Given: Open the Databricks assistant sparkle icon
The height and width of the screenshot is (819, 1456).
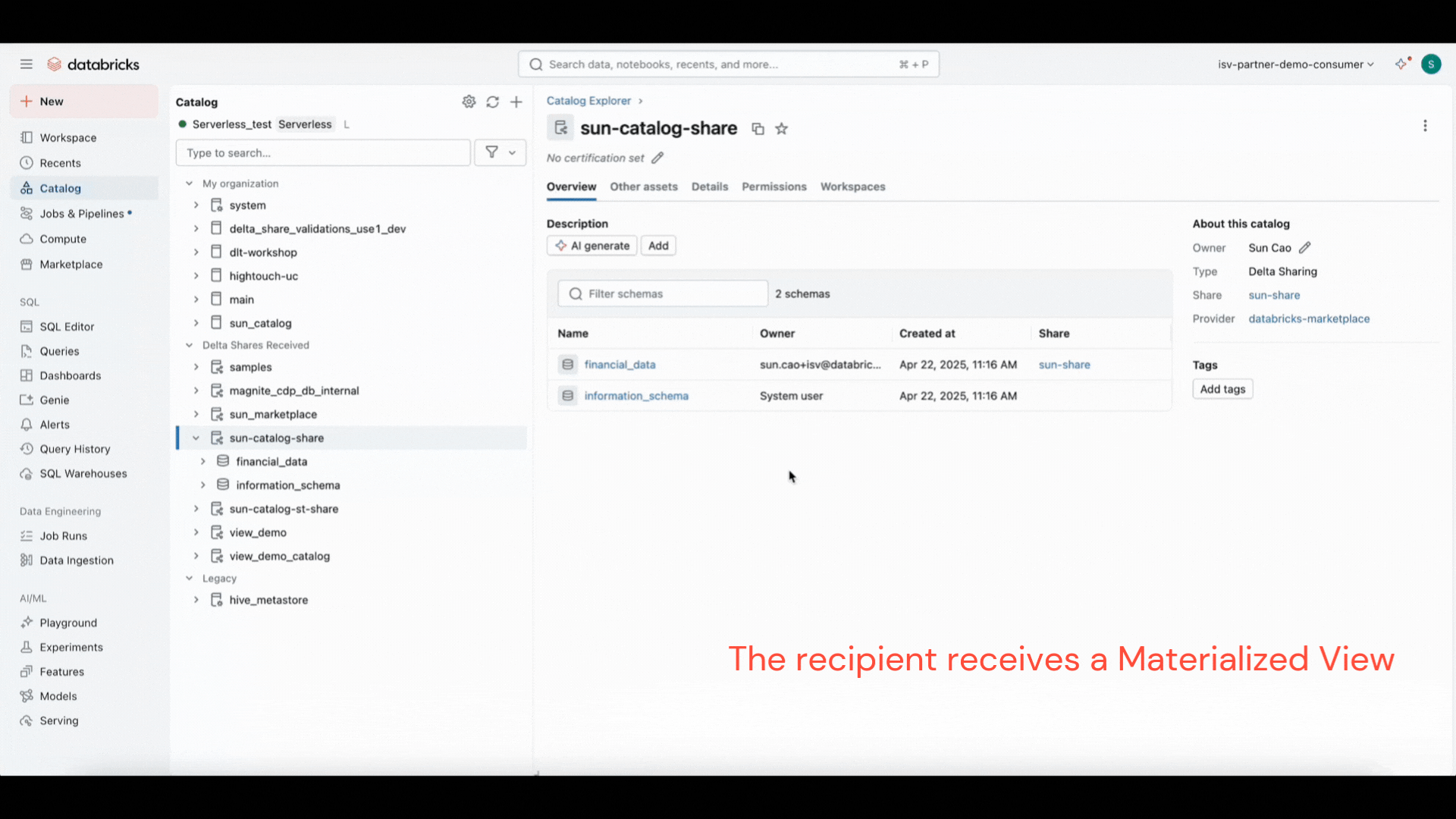Looking at the screenshot, I should [1401, 64].
